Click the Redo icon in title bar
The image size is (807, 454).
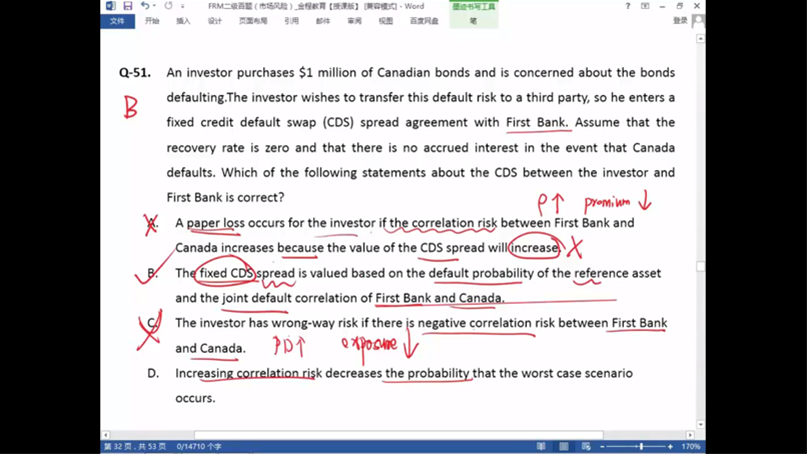coord(168,6)
